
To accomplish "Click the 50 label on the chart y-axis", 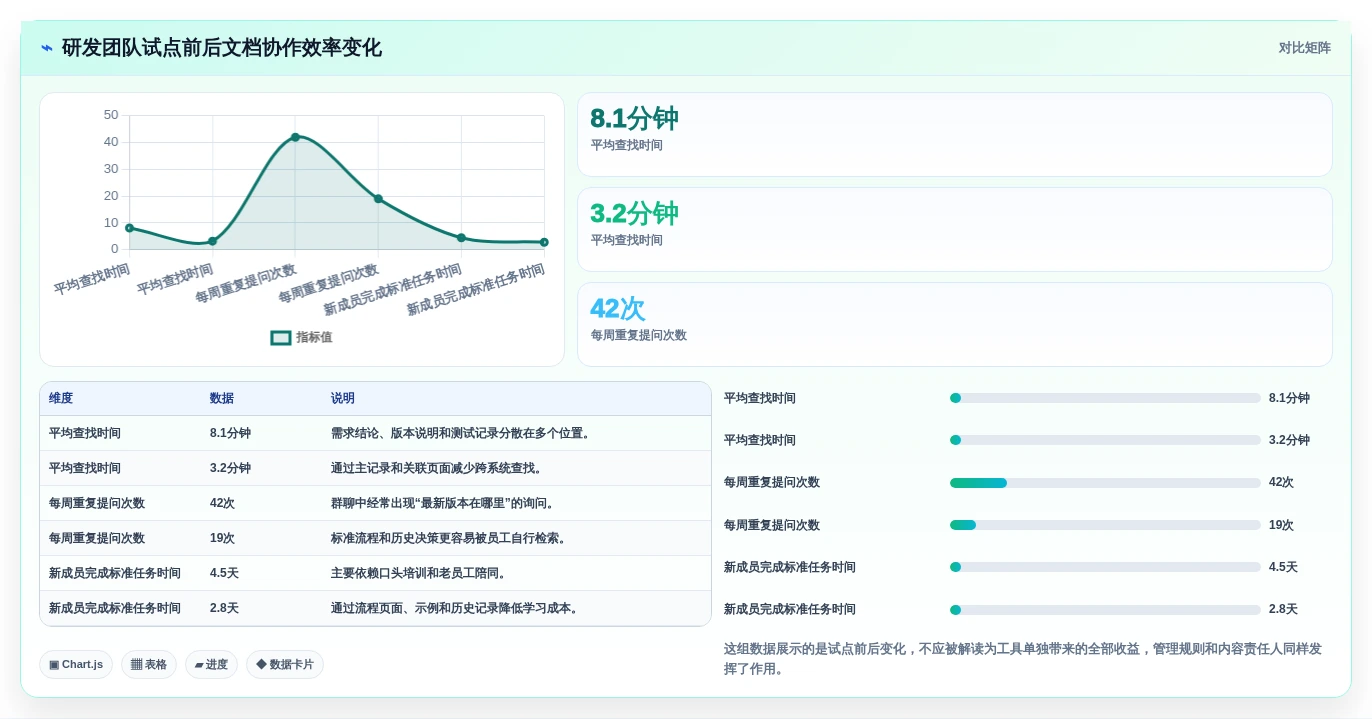I will (111, 115).
